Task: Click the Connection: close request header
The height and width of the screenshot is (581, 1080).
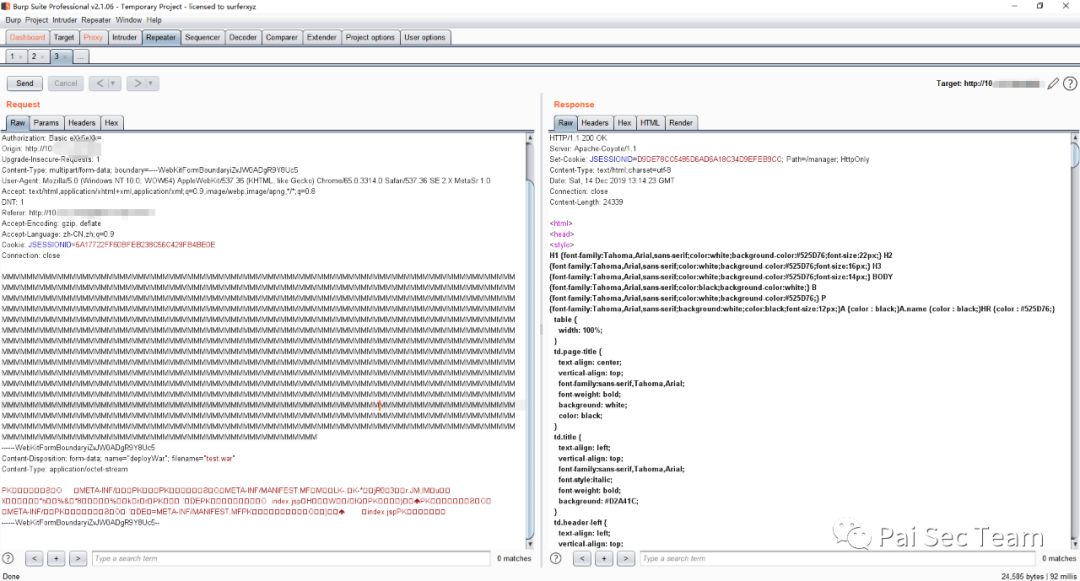Action: pyautogui.click(x=31, y=255)
